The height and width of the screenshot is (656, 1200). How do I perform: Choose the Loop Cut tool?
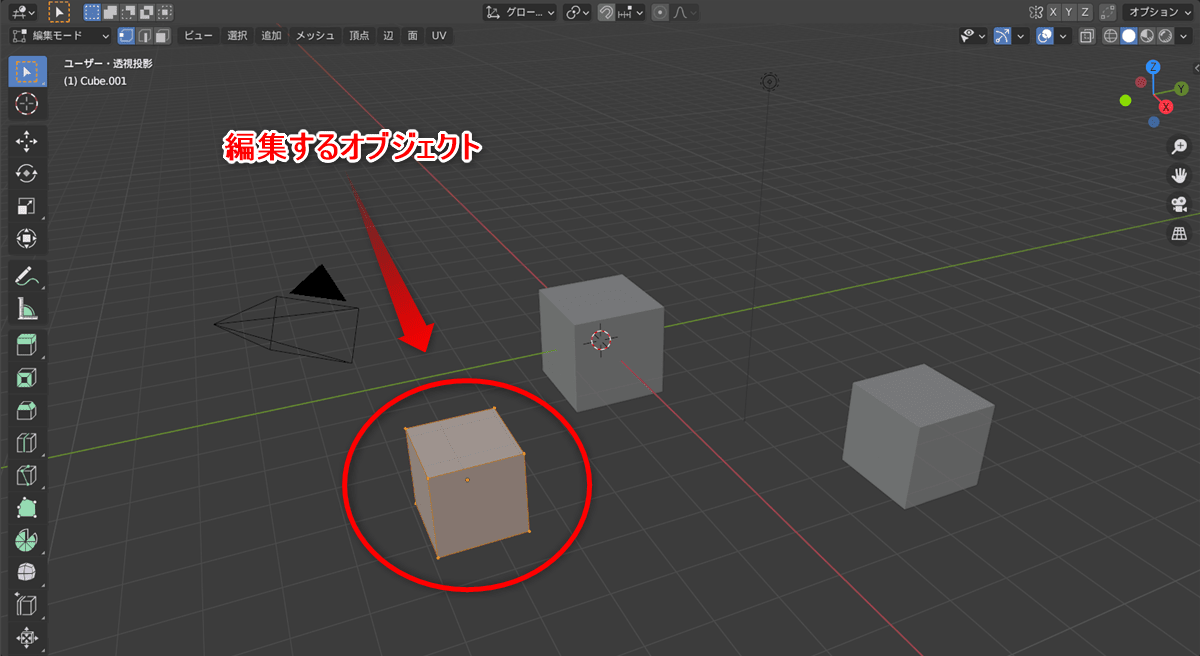point(27,443)
